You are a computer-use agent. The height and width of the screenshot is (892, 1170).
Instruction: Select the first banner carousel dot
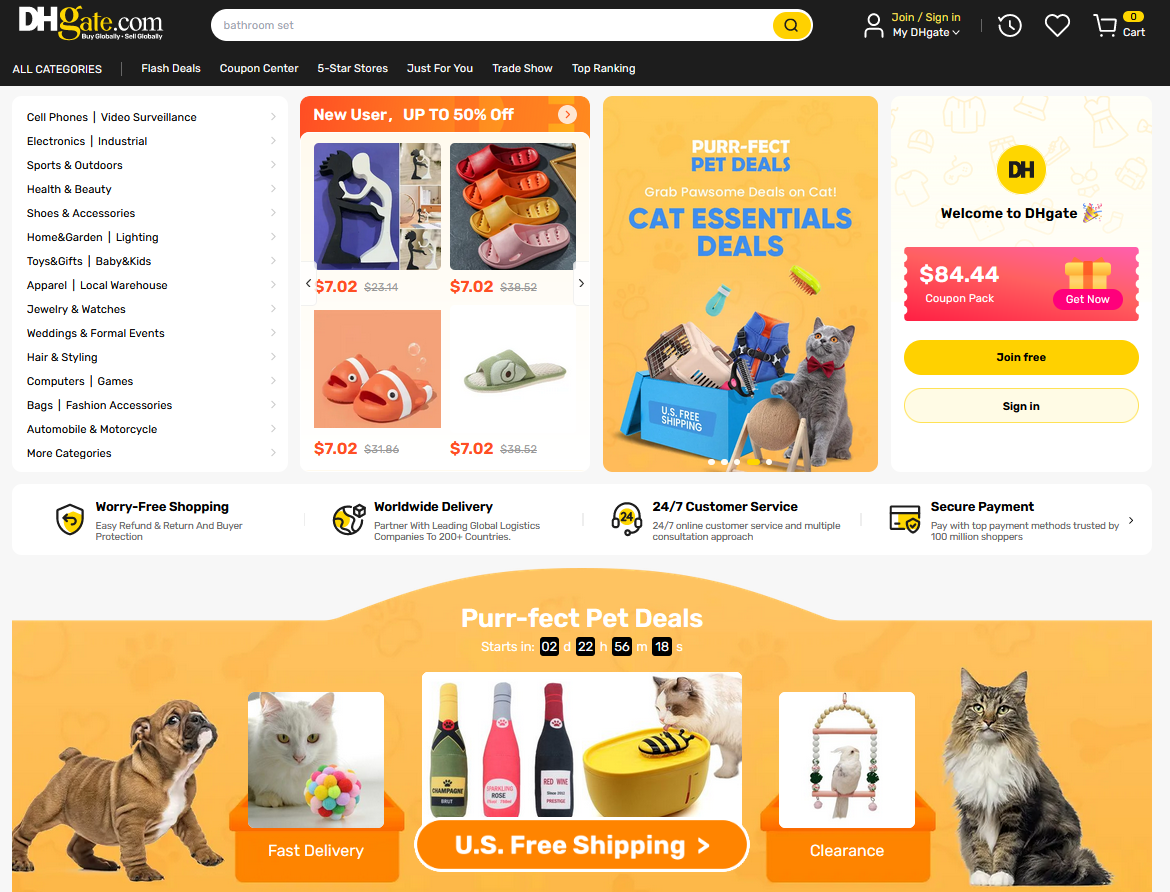[711, 462]
